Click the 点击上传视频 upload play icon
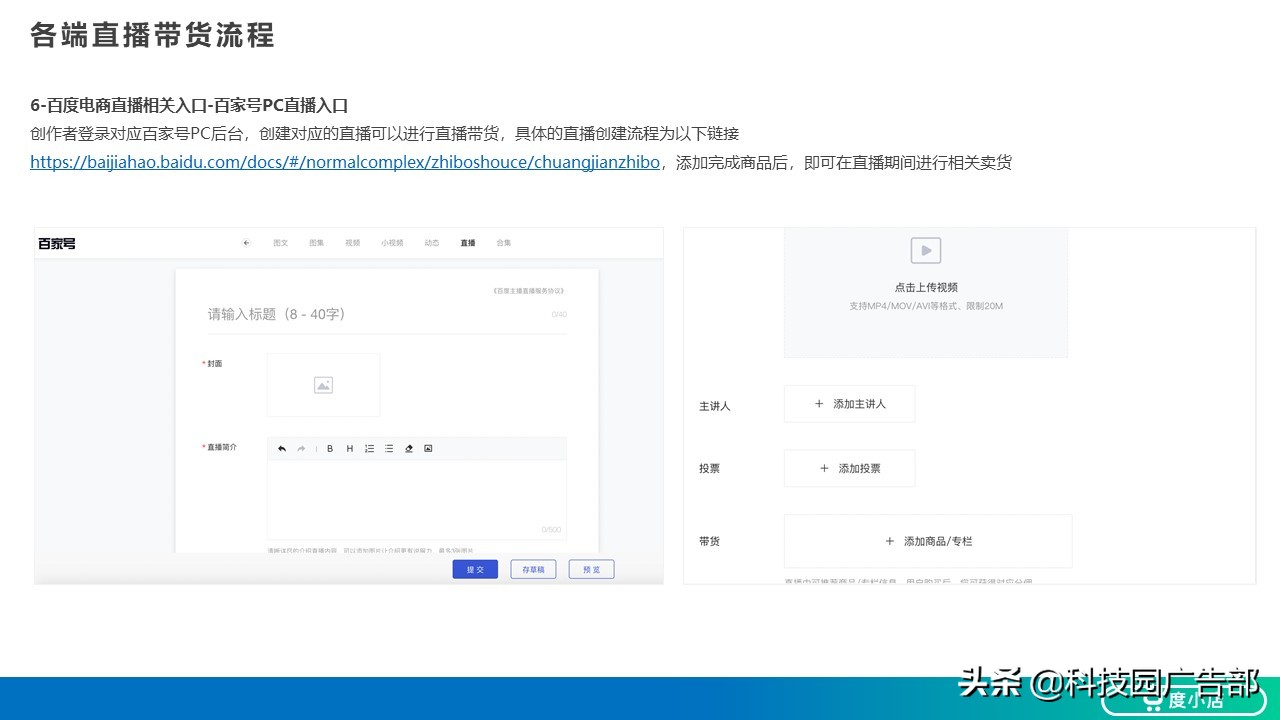The image size is (1280, 720). pos(924,250)
